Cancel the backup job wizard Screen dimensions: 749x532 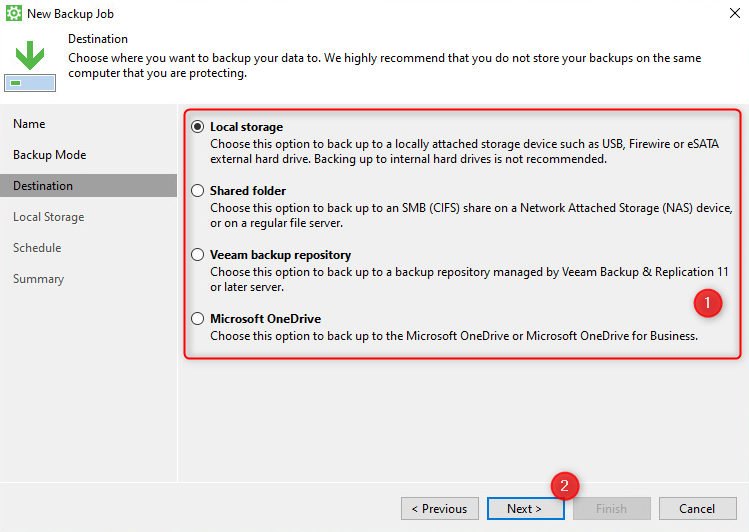[x=697, y=509]
